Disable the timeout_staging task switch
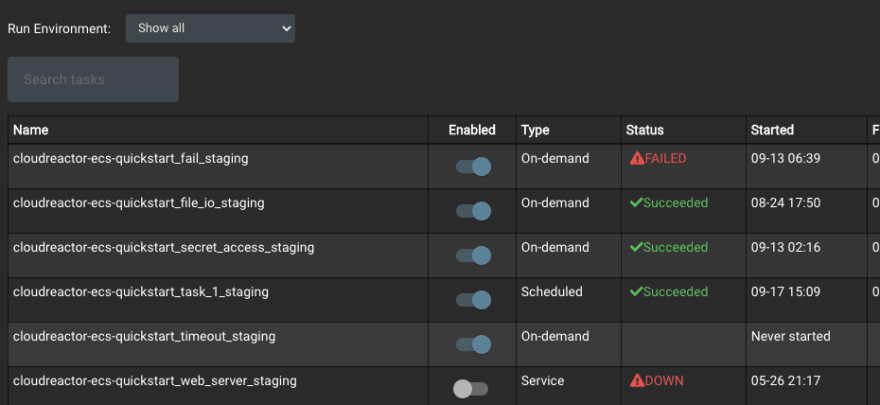This screenshot has width=880, height=405. point(473,344)
